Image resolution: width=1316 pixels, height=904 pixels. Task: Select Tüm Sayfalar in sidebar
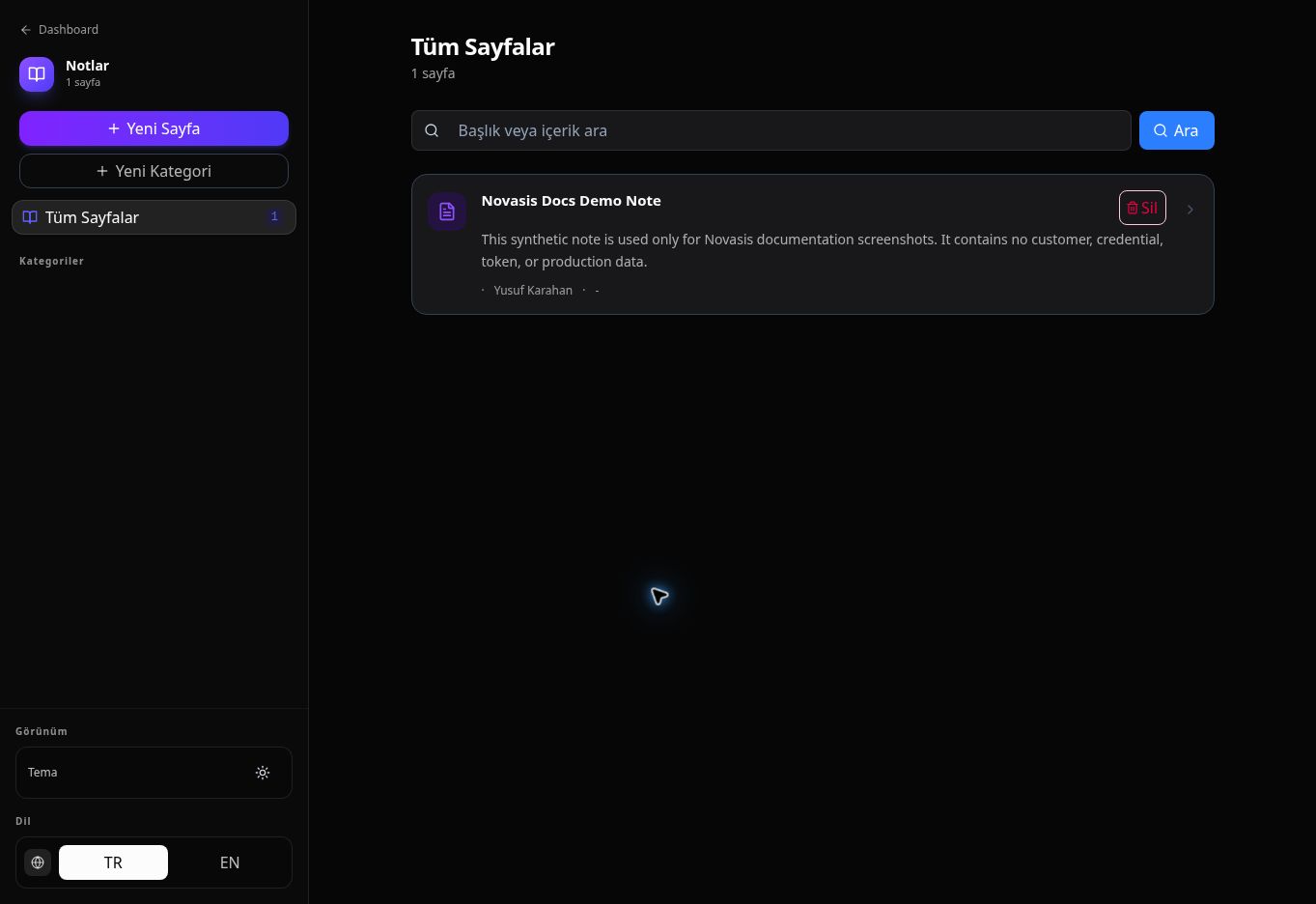[154, 217]
